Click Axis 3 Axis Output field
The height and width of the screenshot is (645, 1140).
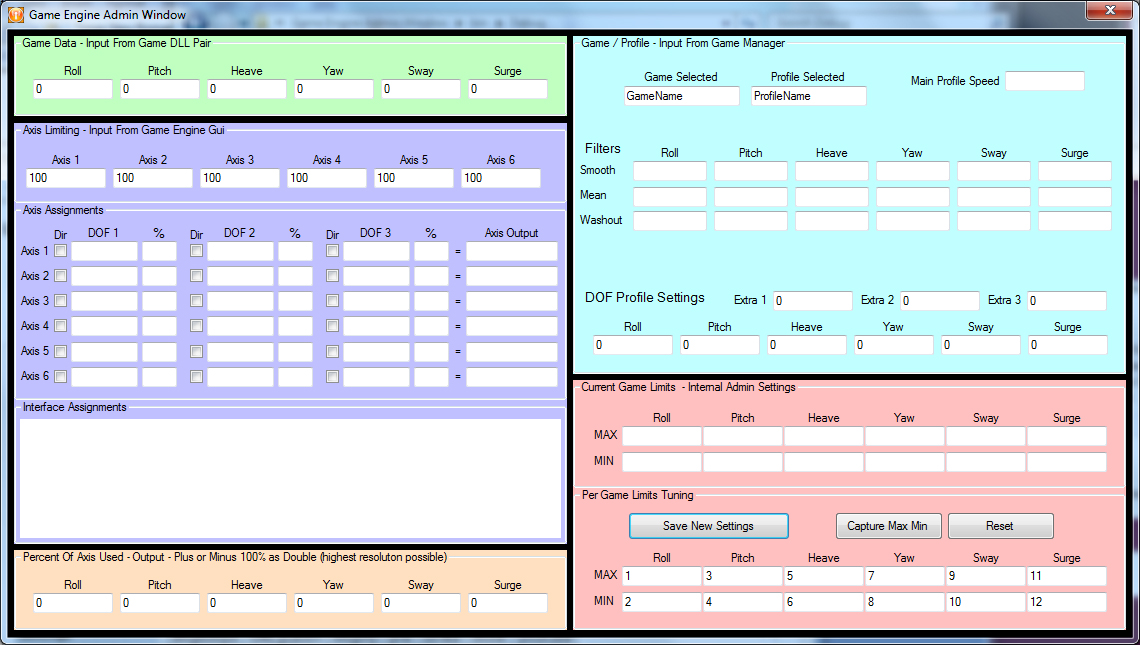512,302
